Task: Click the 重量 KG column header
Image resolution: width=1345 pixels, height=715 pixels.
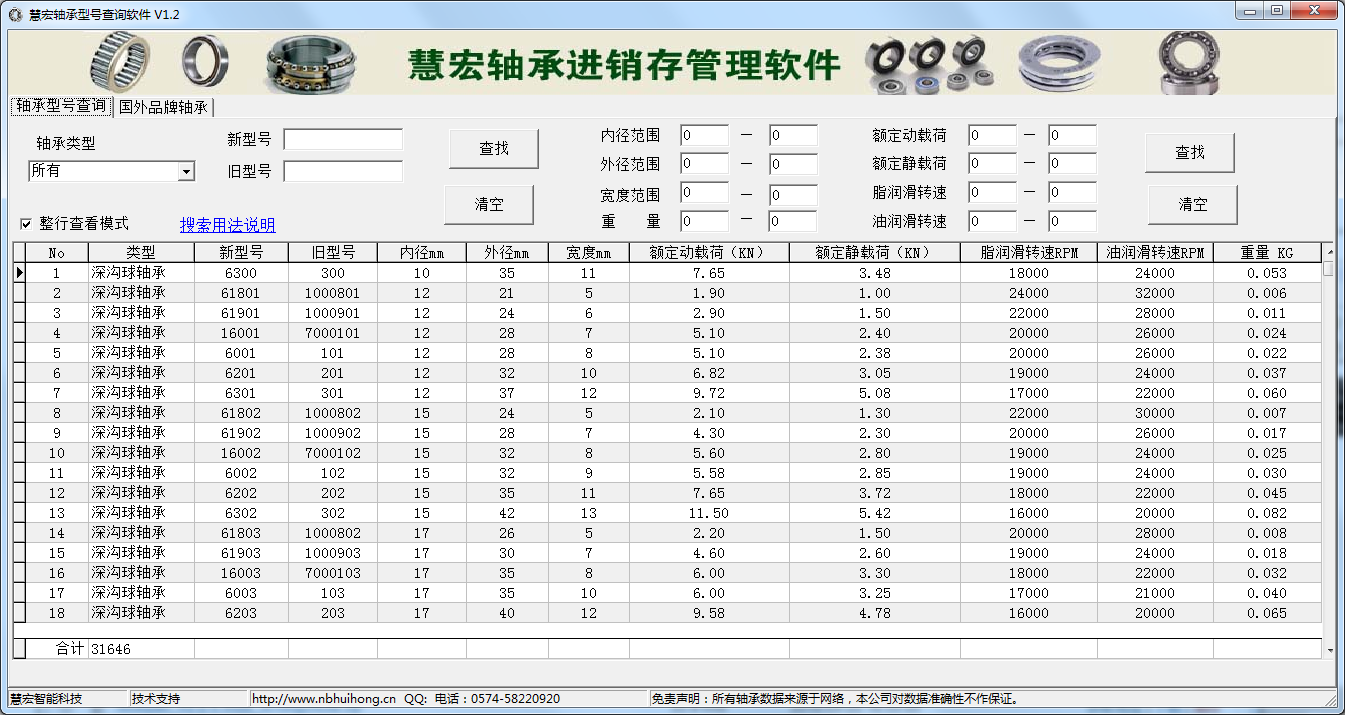Action: 1267,252
